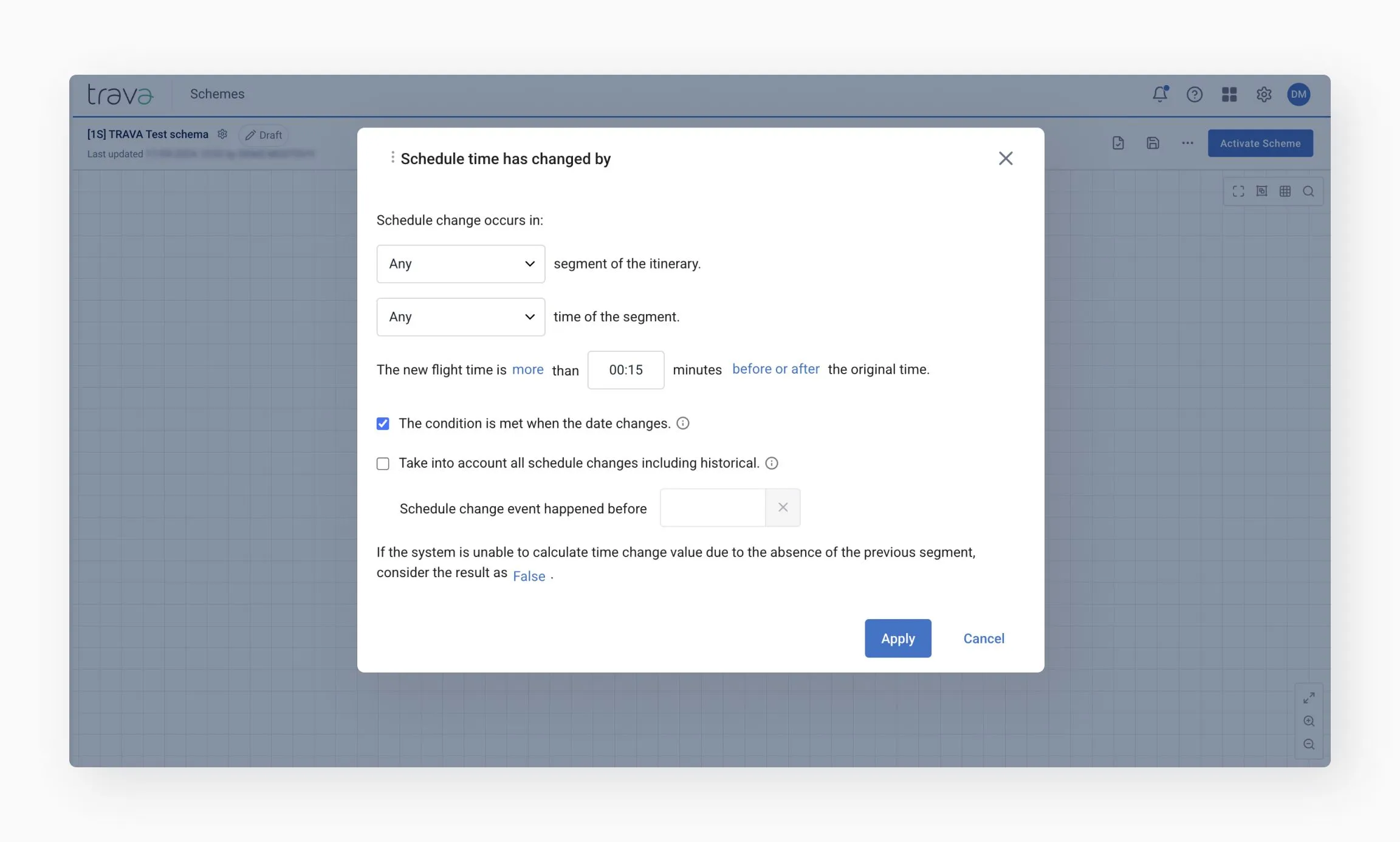Click the canvas search magnifier icon

coord(1308,191)
